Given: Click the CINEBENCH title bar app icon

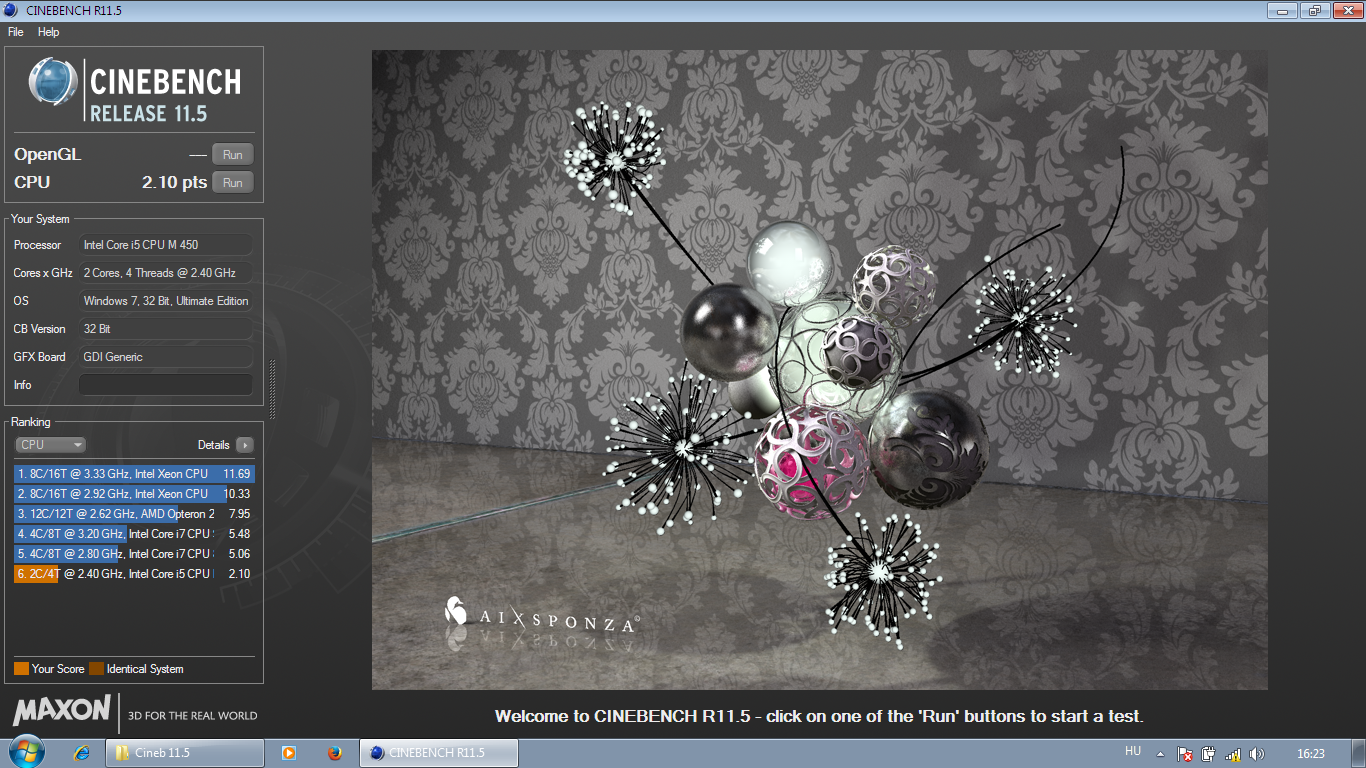Looking at the screenshot, I should point(12,10).
